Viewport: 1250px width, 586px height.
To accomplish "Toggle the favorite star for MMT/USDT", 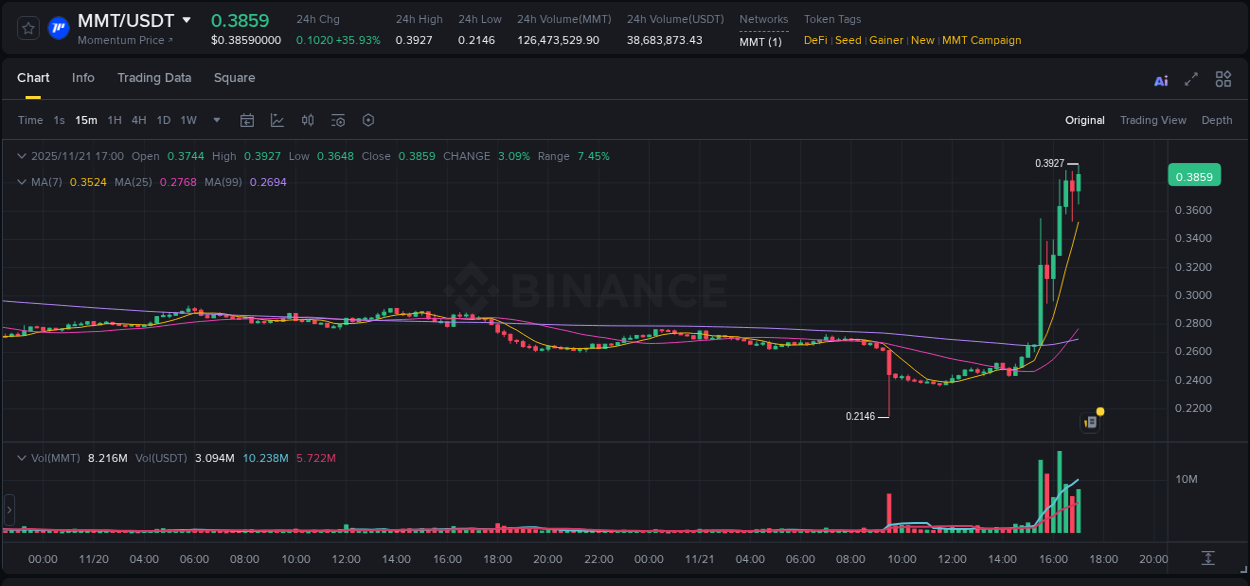I will [x=28, y=28].
